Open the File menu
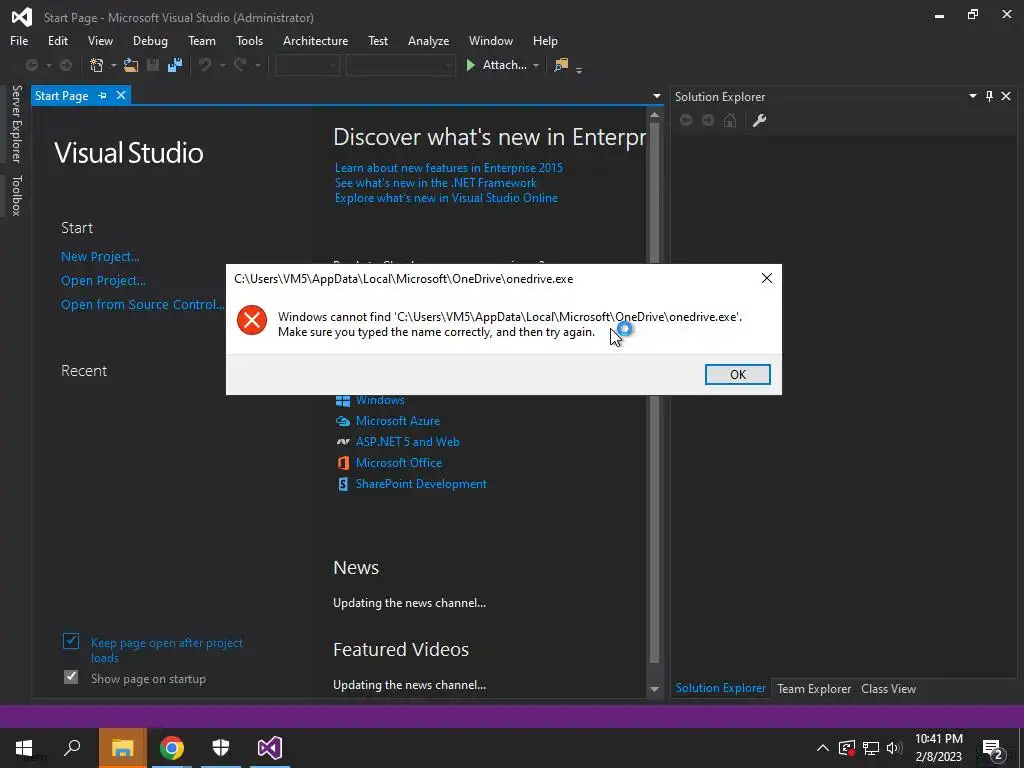The width and height of the screenshot is (1024, 768). pos(19,40)
